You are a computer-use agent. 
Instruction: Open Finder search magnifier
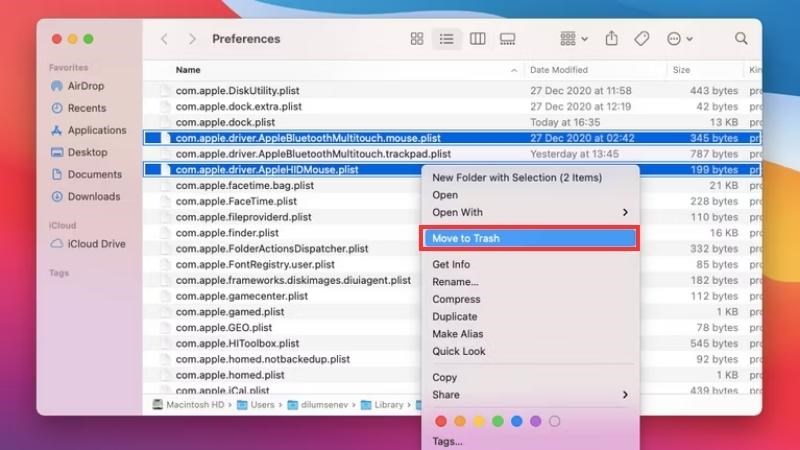[741, 38]
